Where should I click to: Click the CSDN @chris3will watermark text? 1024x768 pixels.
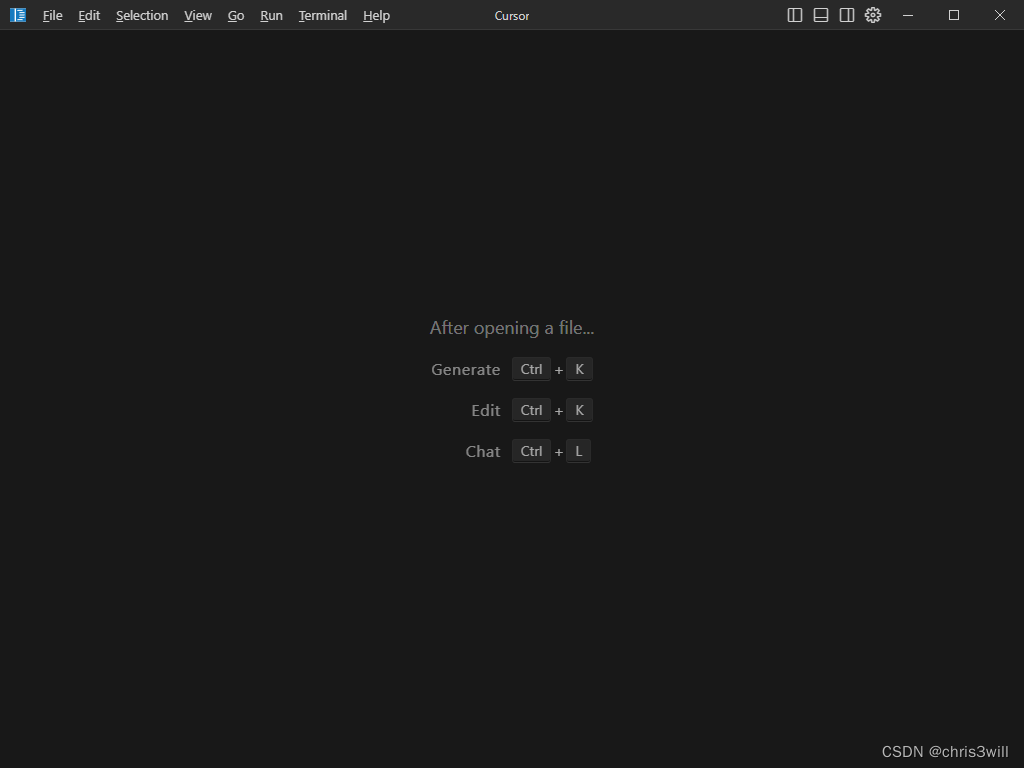(x=947, y=751)
